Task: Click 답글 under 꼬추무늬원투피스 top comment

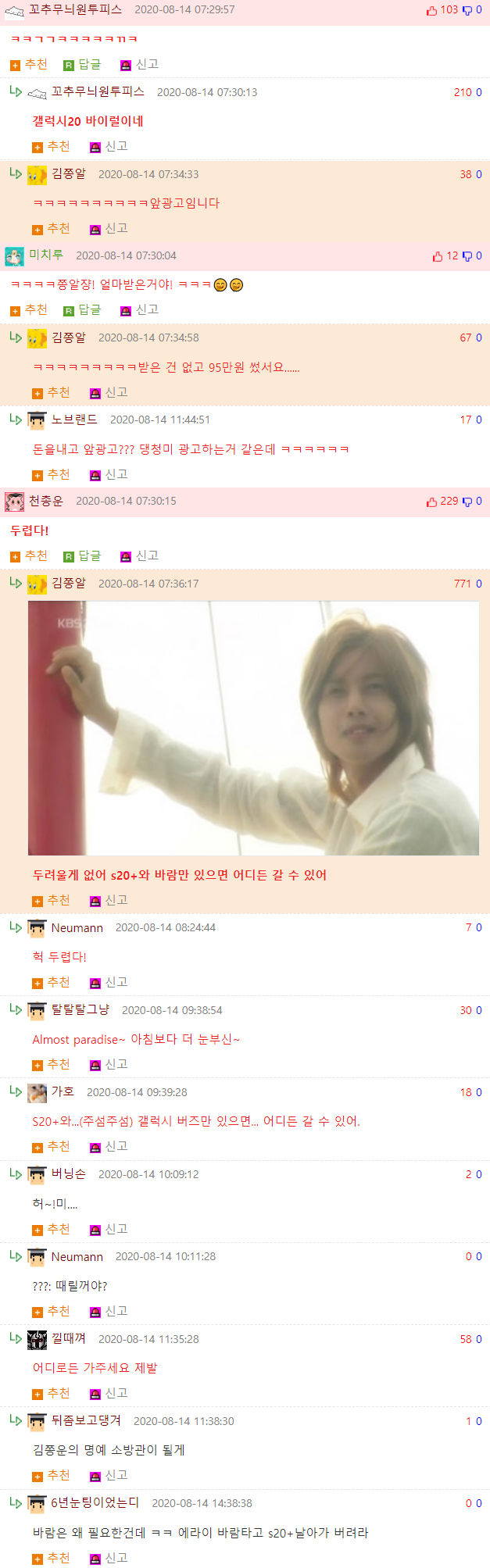Action: coord(82,64)
